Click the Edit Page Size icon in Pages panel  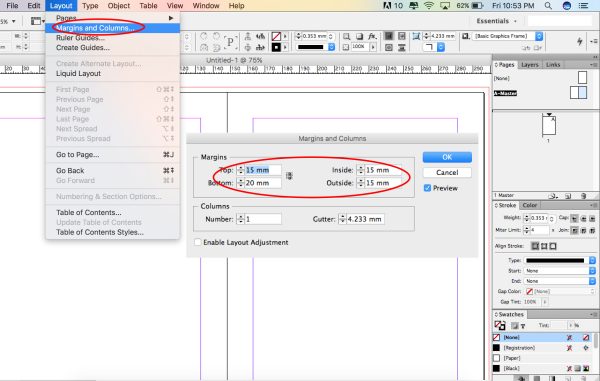tap(553, 196)
